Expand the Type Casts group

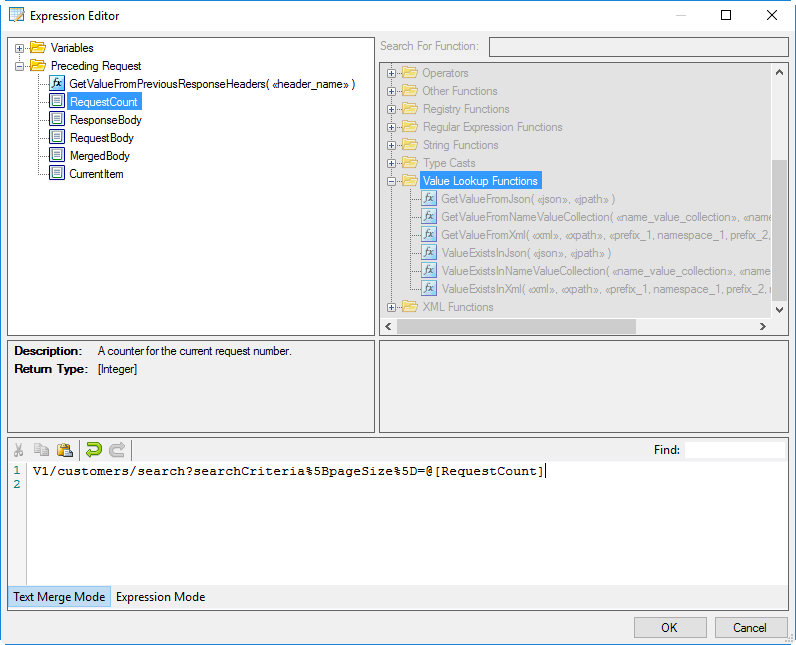click(391, 163)
